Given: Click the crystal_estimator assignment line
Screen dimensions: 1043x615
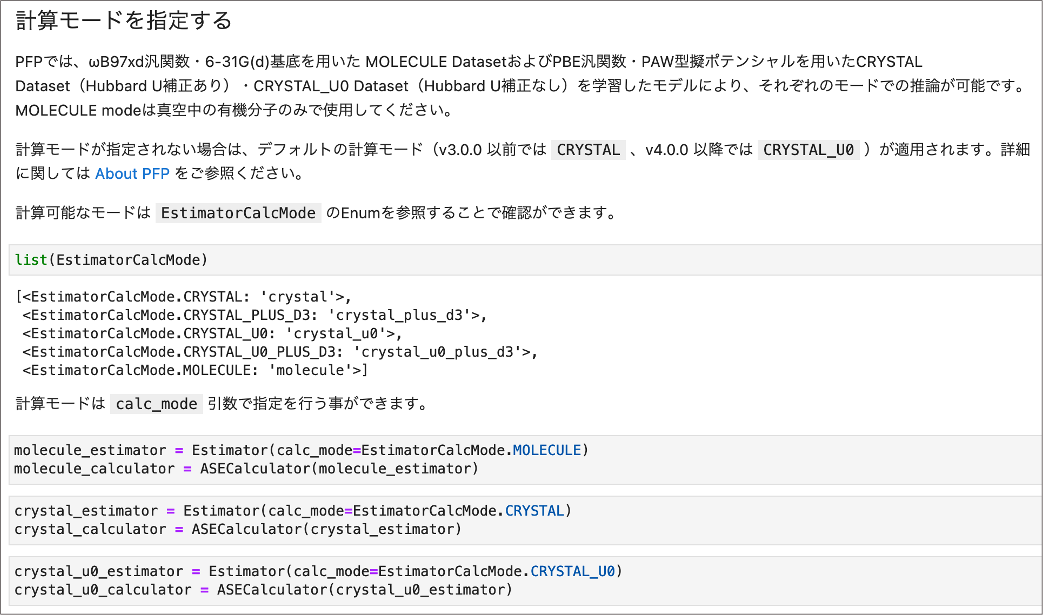Looking at the screenshot, I should 292,511.
